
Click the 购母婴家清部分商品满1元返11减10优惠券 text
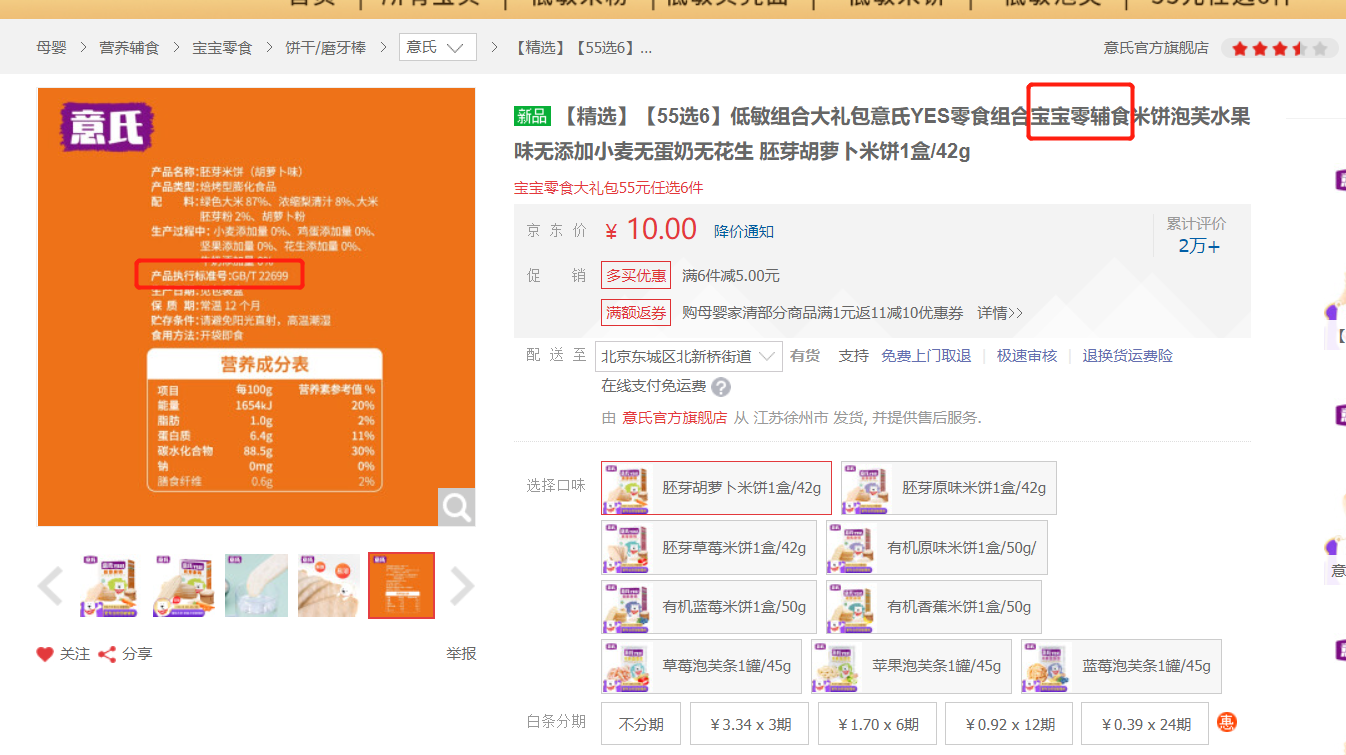[x=823, y=313]
